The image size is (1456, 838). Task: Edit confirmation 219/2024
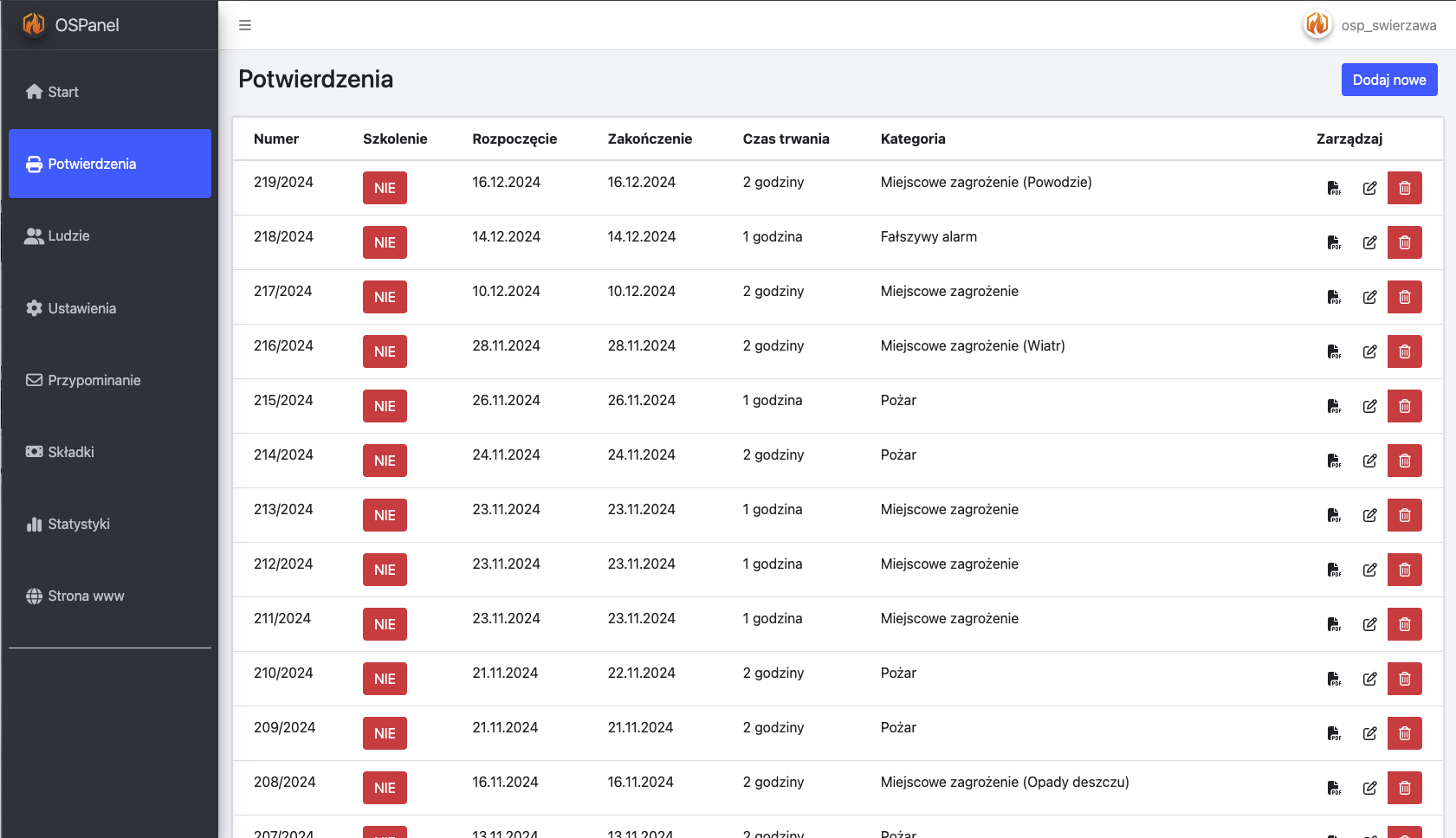[x=1369, y=188]
